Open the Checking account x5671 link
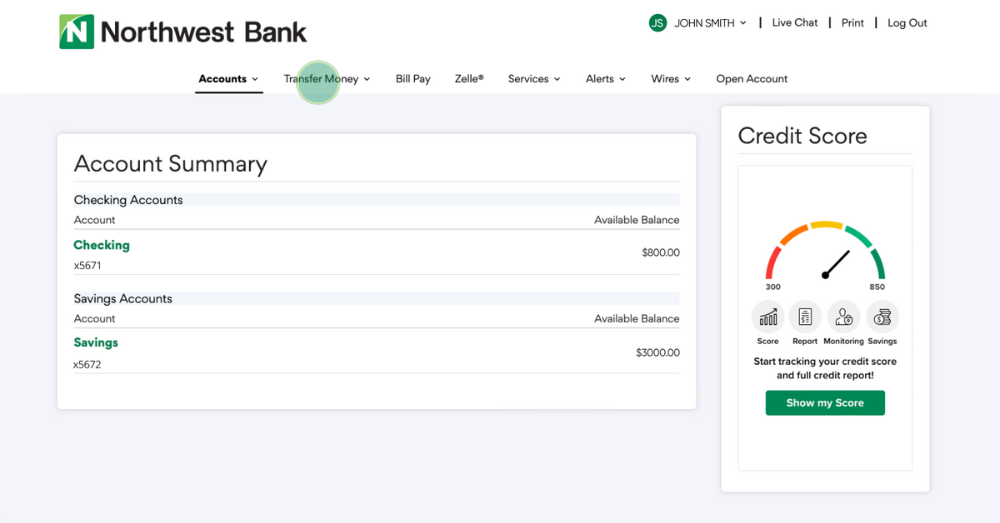This screenshot has height=523, width=1000. click(101, 245)
